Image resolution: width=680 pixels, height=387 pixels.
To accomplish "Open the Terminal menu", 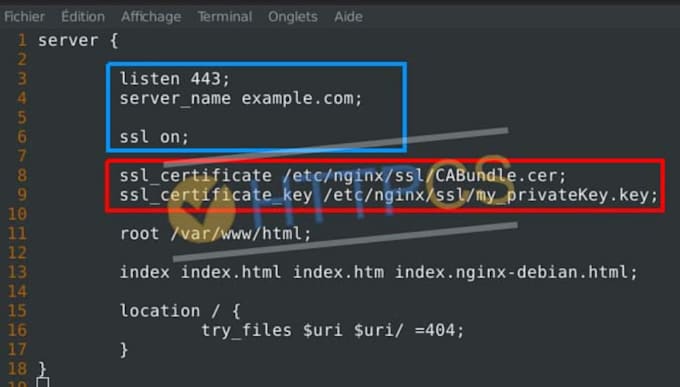I will coord(225,16).
